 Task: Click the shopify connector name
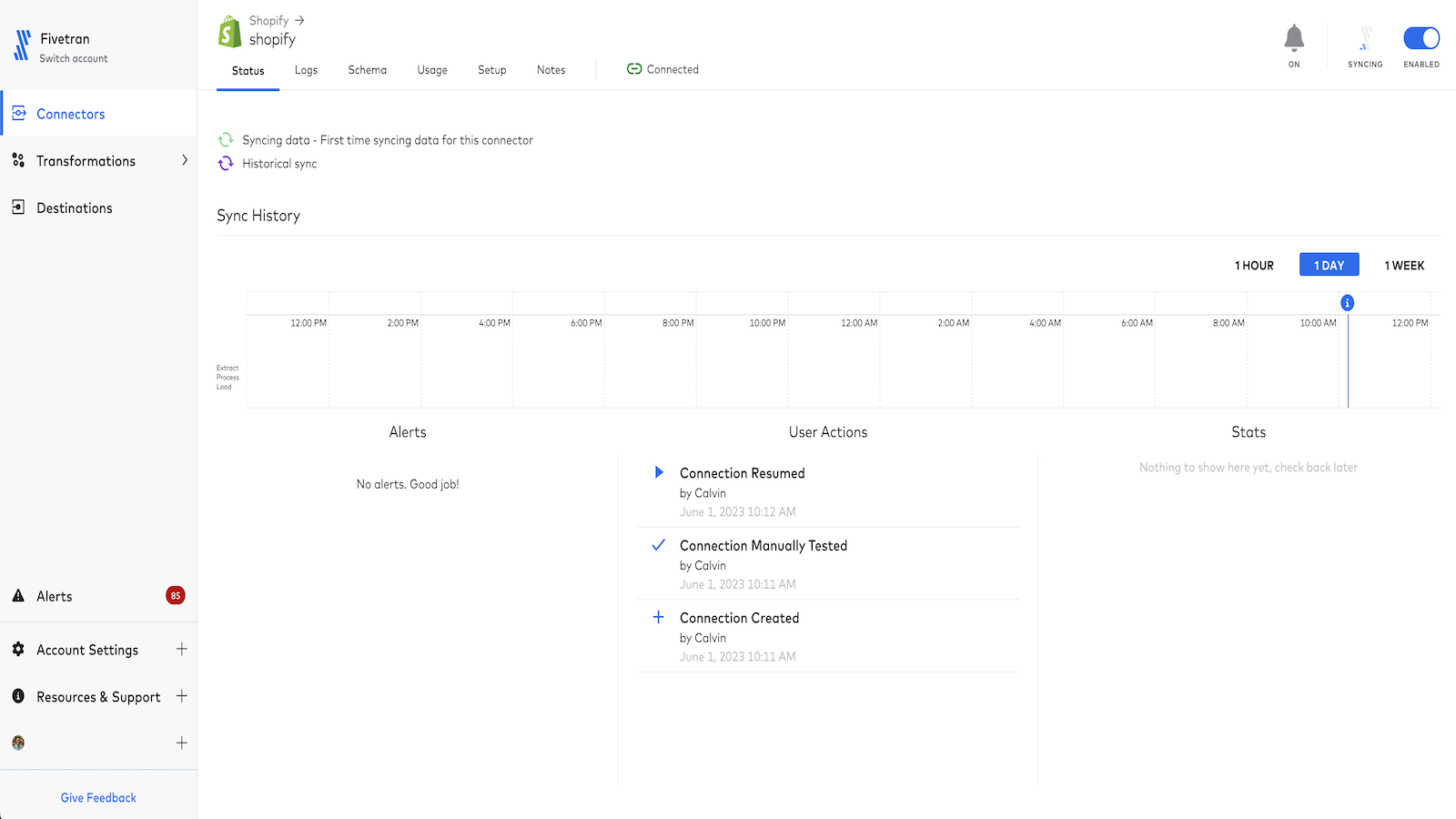pyautogui.click(x=272, y=39)
